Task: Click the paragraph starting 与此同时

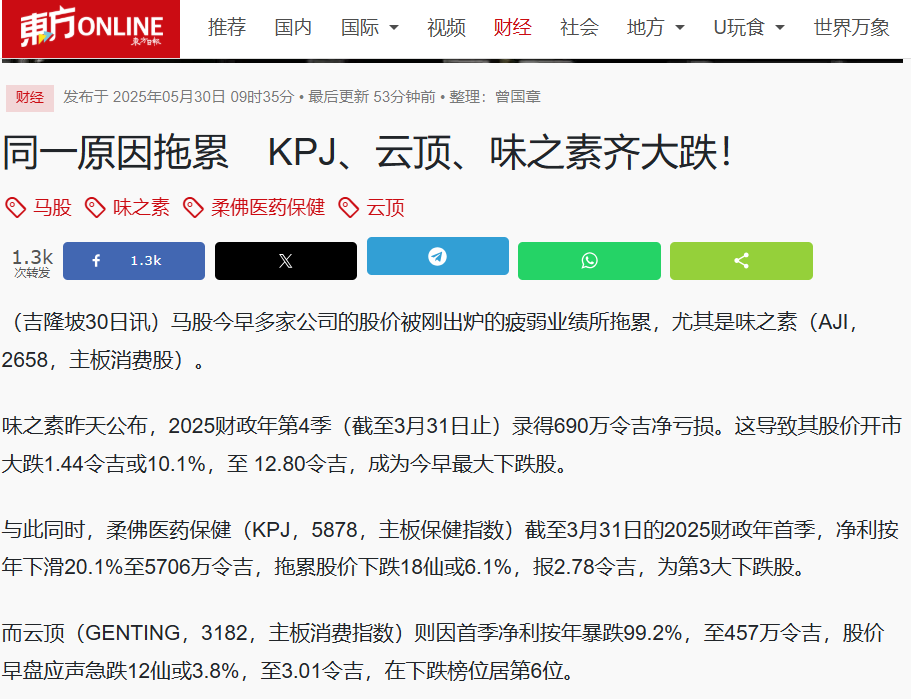Action: coord(451,549)
